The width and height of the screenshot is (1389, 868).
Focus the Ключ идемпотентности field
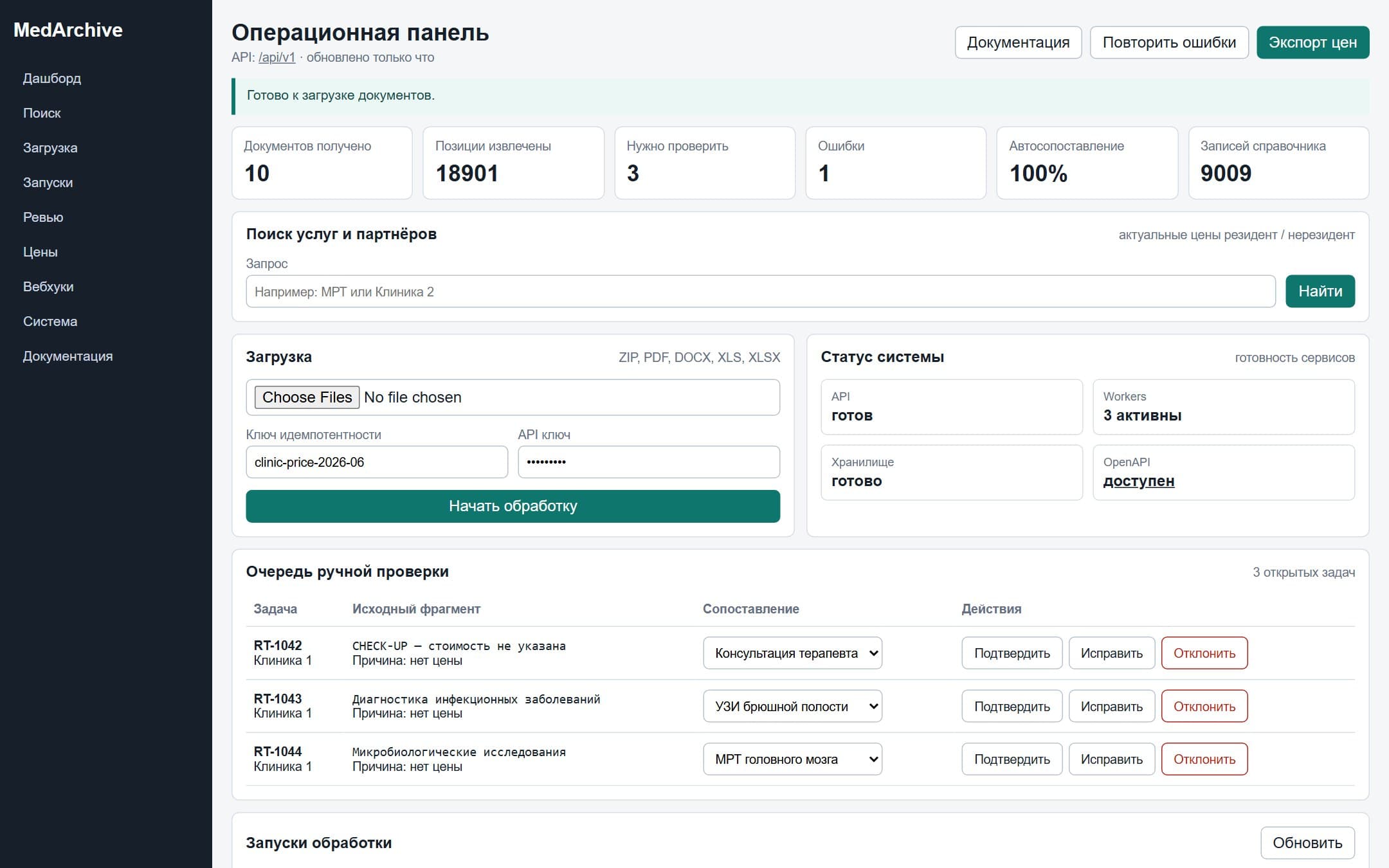(377, 462)
